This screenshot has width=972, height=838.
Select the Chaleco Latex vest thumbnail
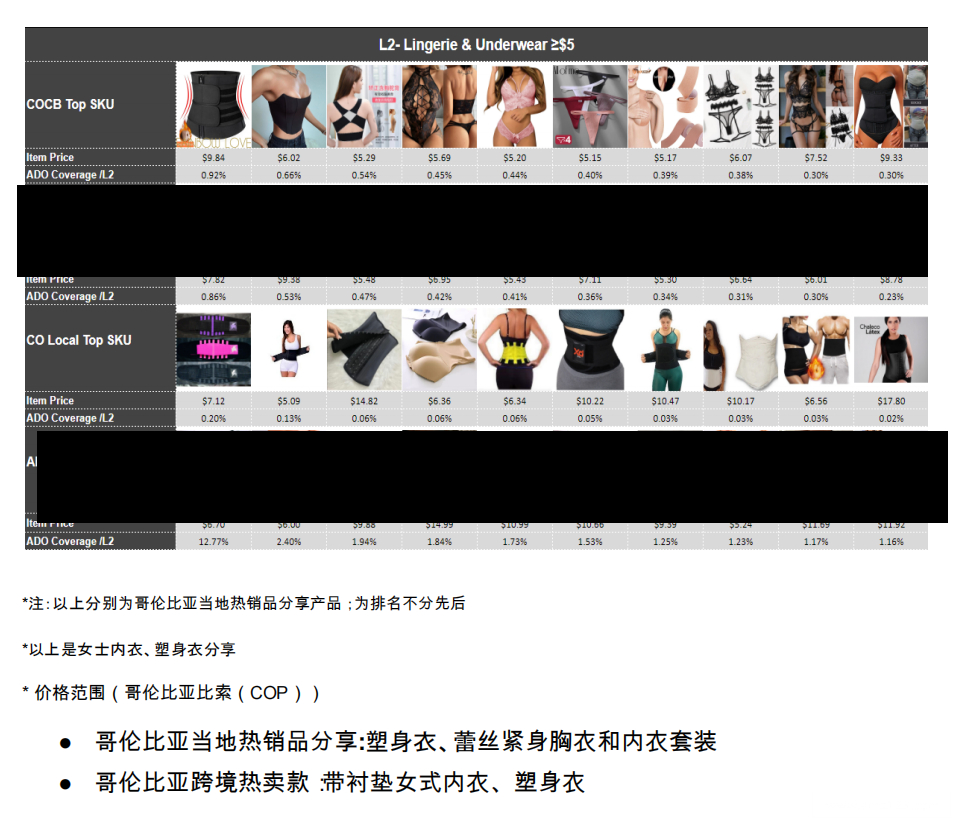(x=890, y=348)
